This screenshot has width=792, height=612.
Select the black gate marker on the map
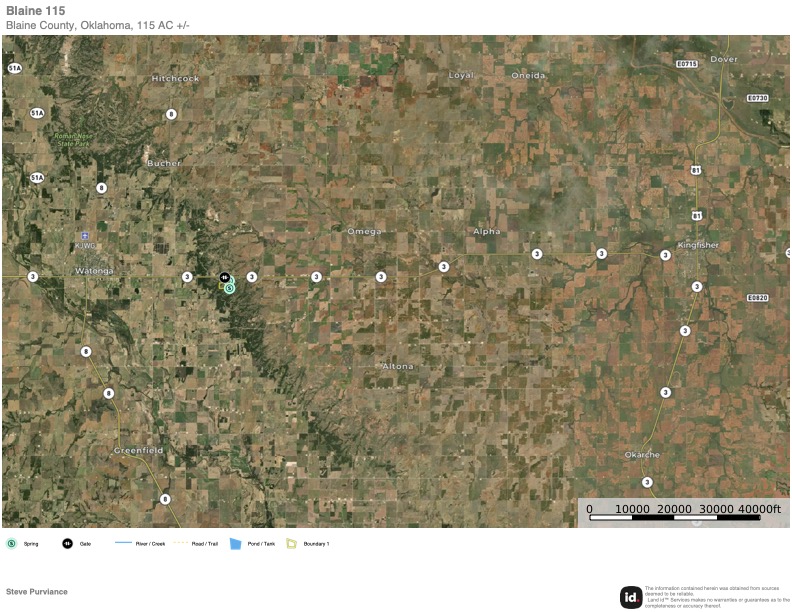tap(224, 277)
